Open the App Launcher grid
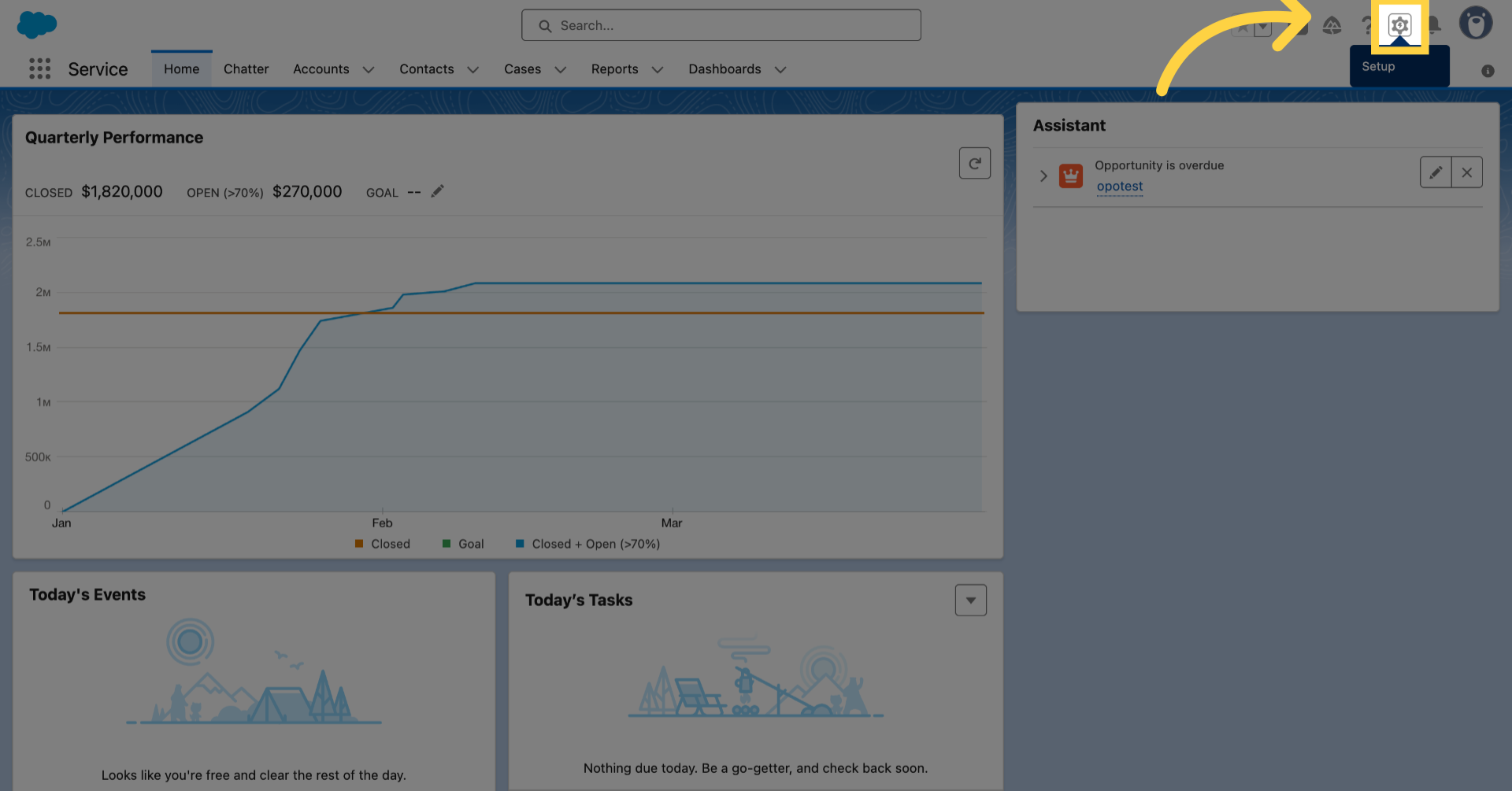This screenshot has height=791, width=1512. coord(39,68)
